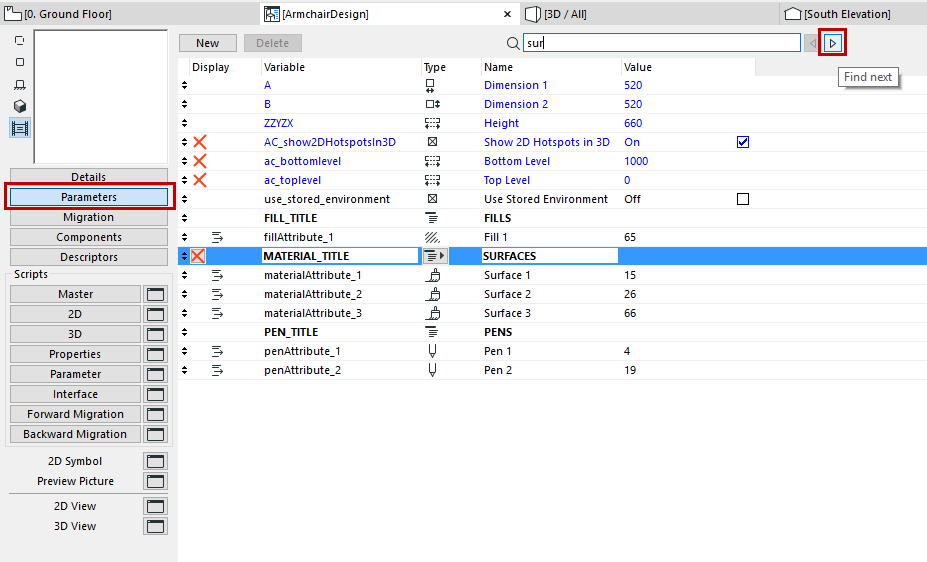Open the Details section
The height and width of the screenshot is (562, 927).
(89, 177)
